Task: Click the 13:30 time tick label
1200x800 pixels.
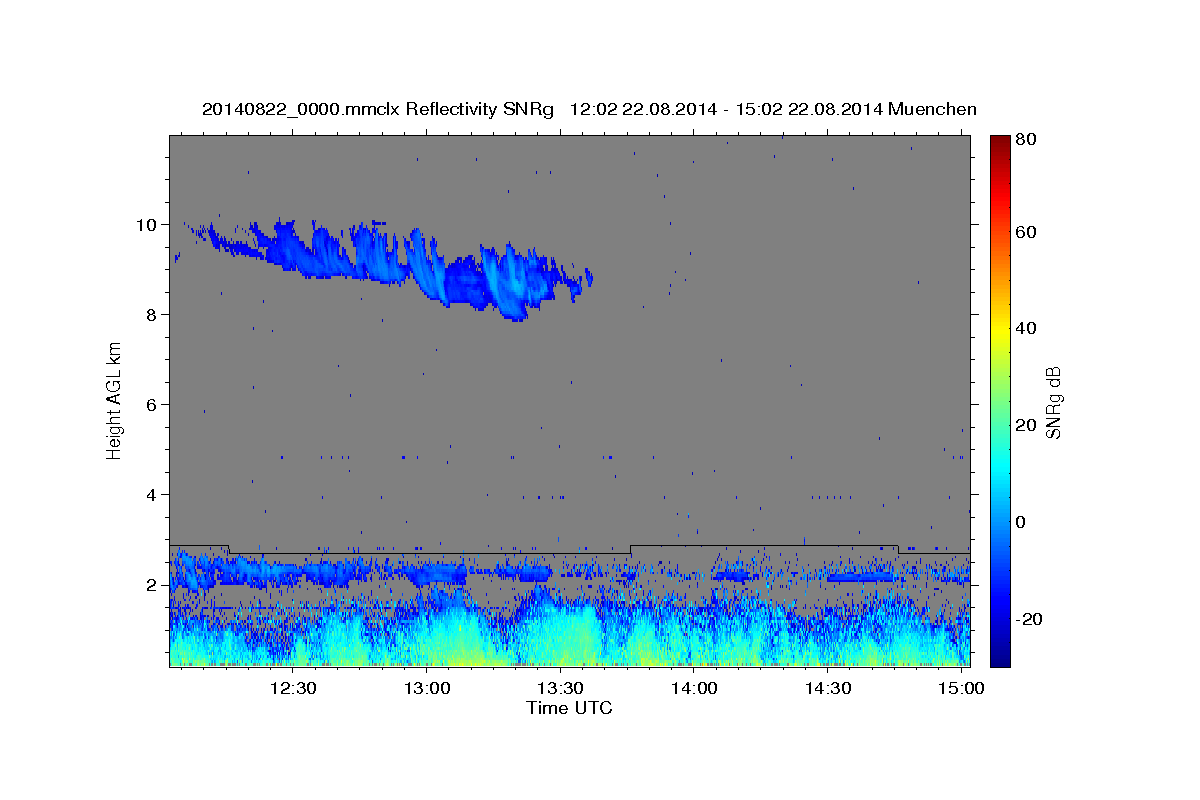Action: coord(560,688)
